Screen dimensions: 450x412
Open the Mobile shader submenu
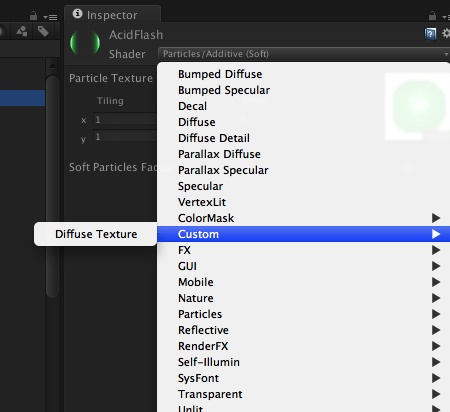click(x=304, y=282)
